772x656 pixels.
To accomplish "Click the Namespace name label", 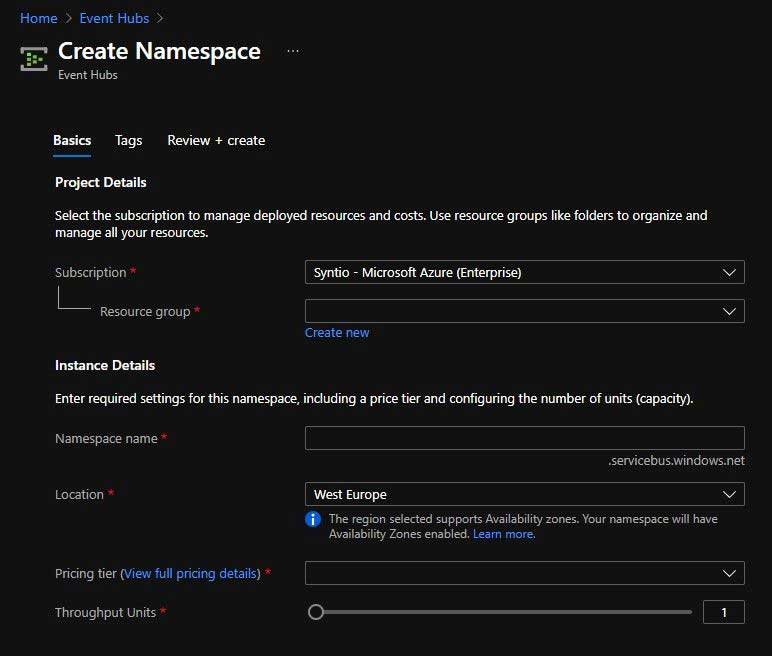I will [x=106, y=438].
